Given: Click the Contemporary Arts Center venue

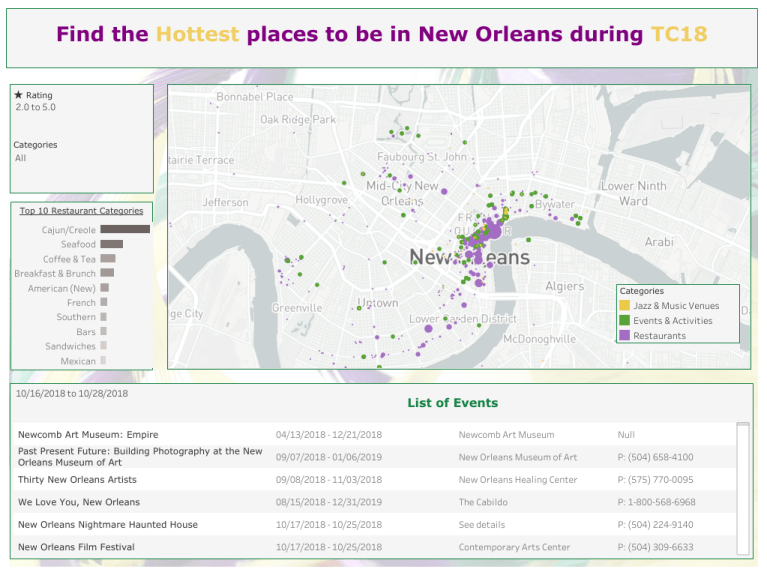Looking at the screenshot, I should pyautogui.click(x=514, y=547).
